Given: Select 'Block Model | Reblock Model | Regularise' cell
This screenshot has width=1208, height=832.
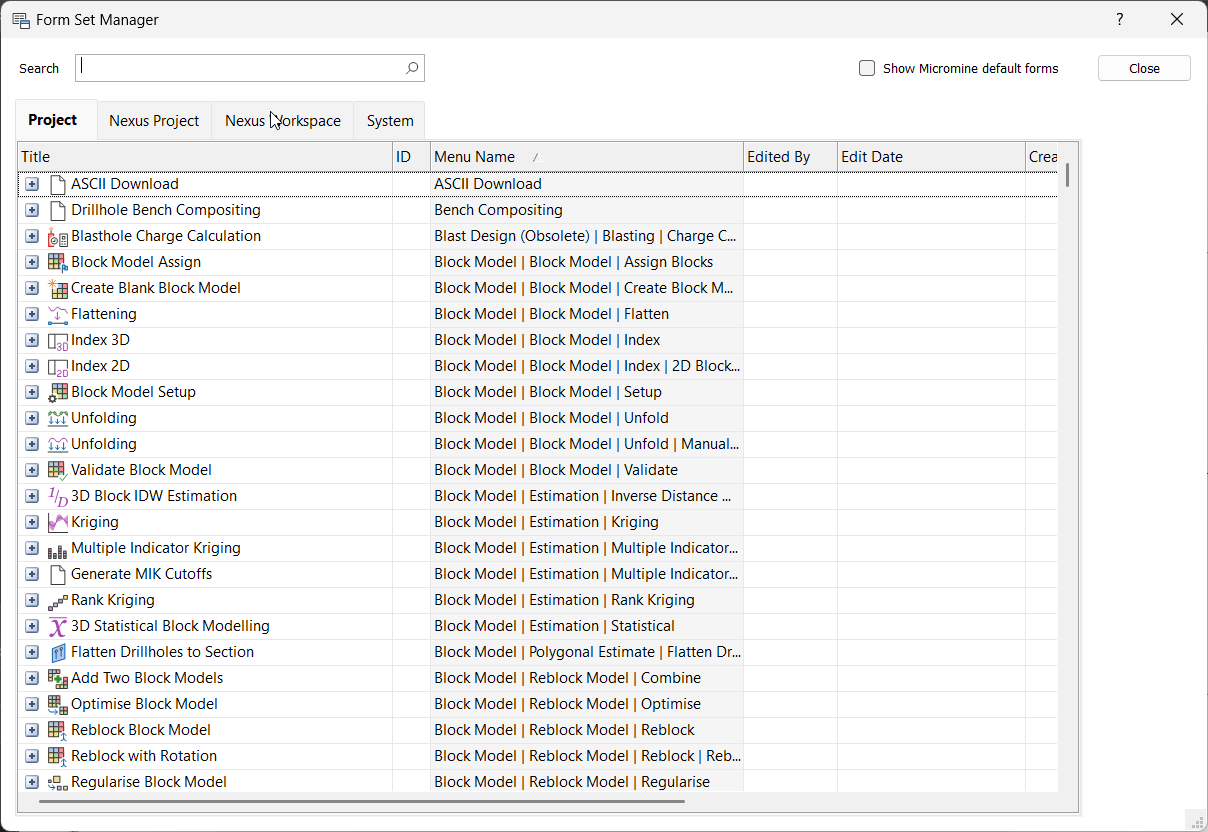Looking at the screenshot, I should coord(587,782).
